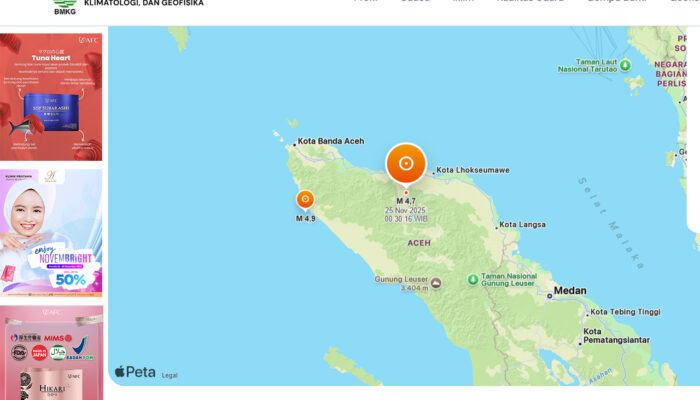Click the Taman Nasional Gunung Leuser park icon
The height and width of the screenshot is (400, 700).
473,280
